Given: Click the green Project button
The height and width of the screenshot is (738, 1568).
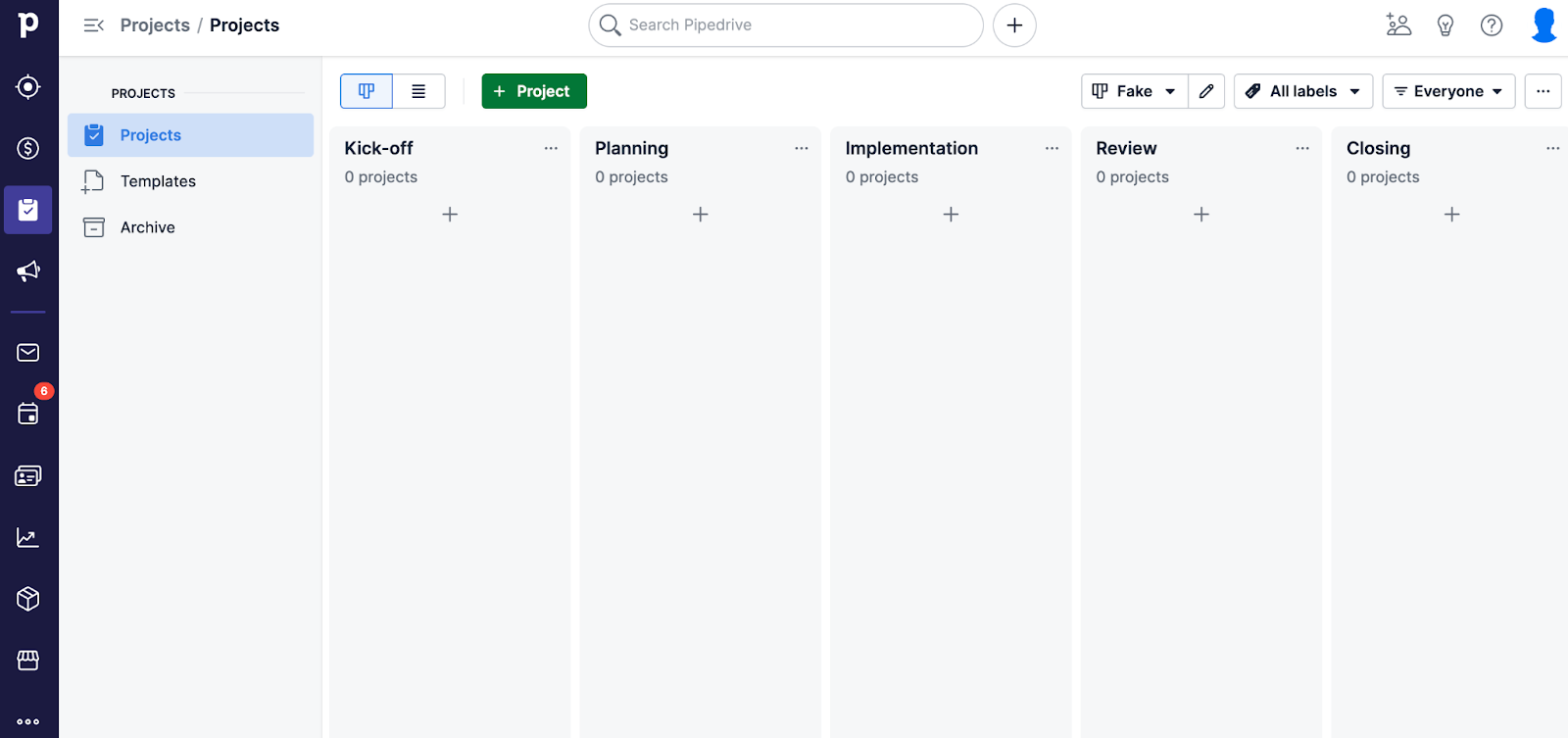Looking at the screenshot, I should coord(534,91).
